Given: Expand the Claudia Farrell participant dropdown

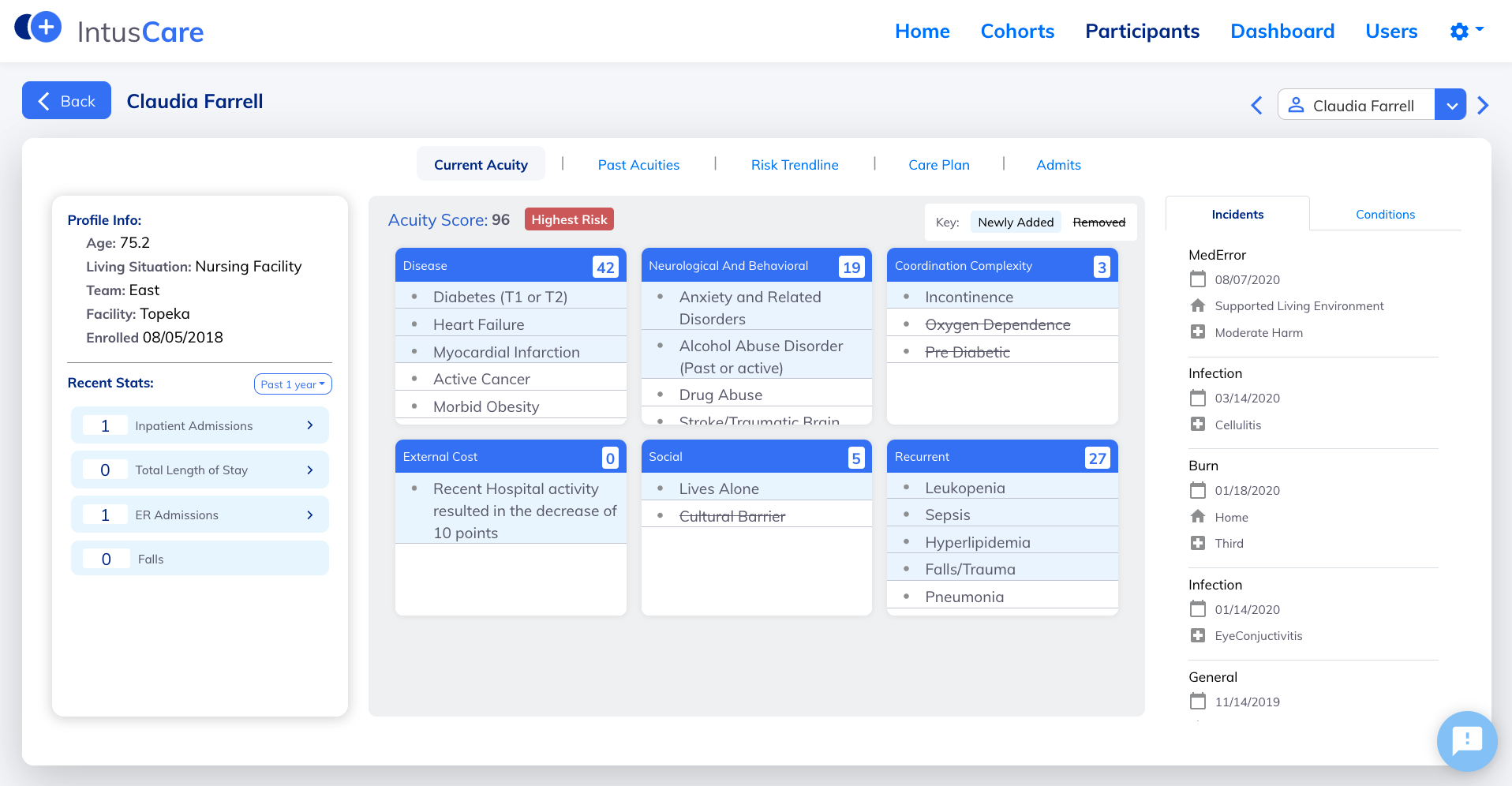Looking at the screenshot, I should pyautogui.click(x=1450, y=105).
